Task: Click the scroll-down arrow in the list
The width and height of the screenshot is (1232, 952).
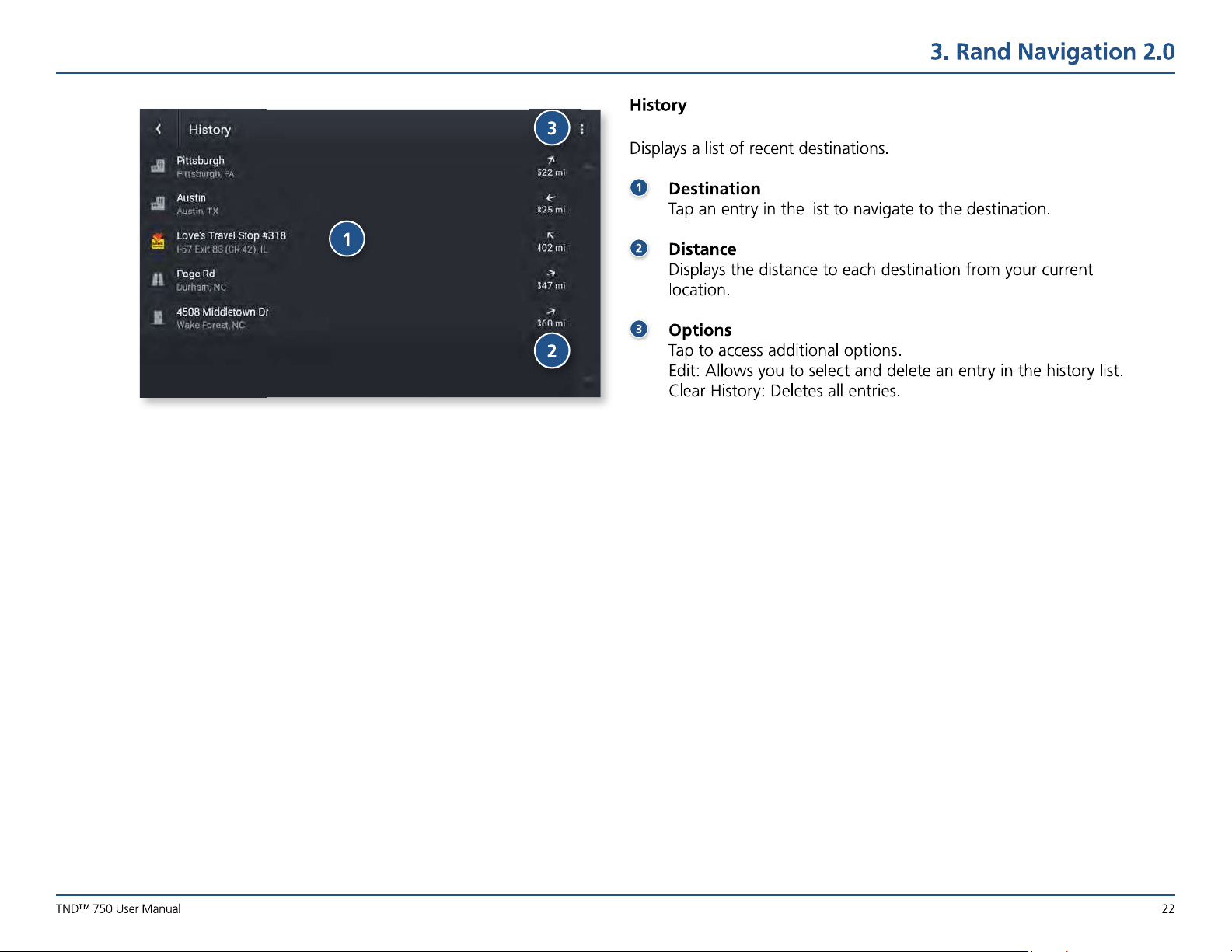Action: (x=588, y=379)
